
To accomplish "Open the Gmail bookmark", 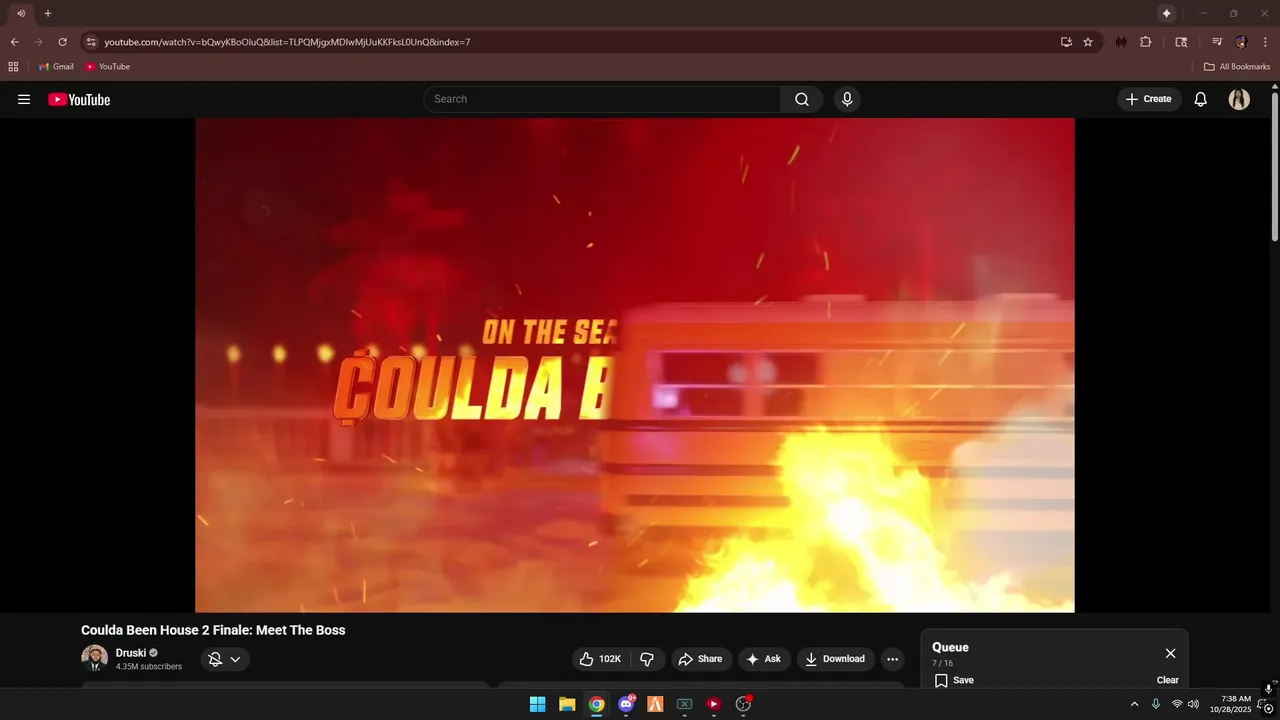I will pos(56,66).
